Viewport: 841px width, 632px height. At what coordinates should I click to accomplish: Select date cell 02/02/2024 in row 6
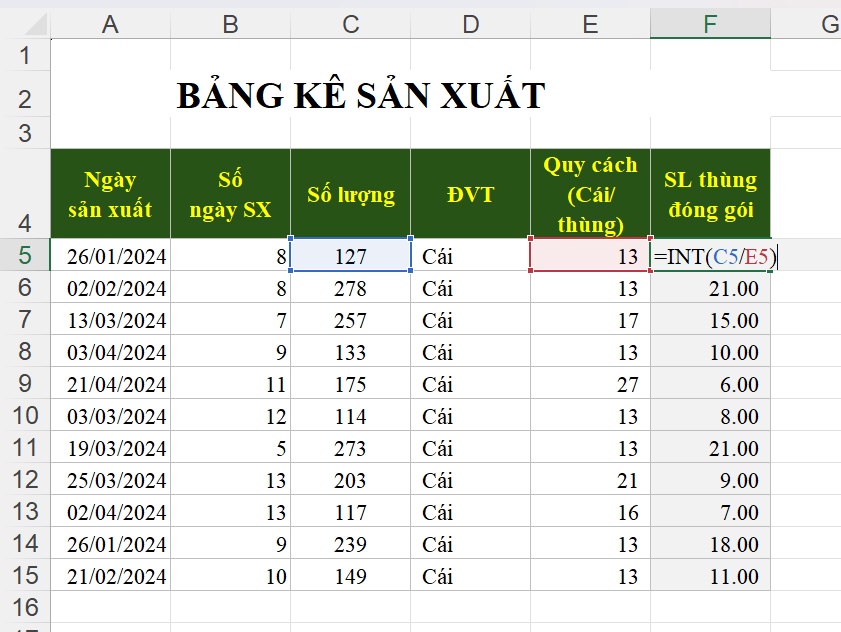[x=110, y=288]
